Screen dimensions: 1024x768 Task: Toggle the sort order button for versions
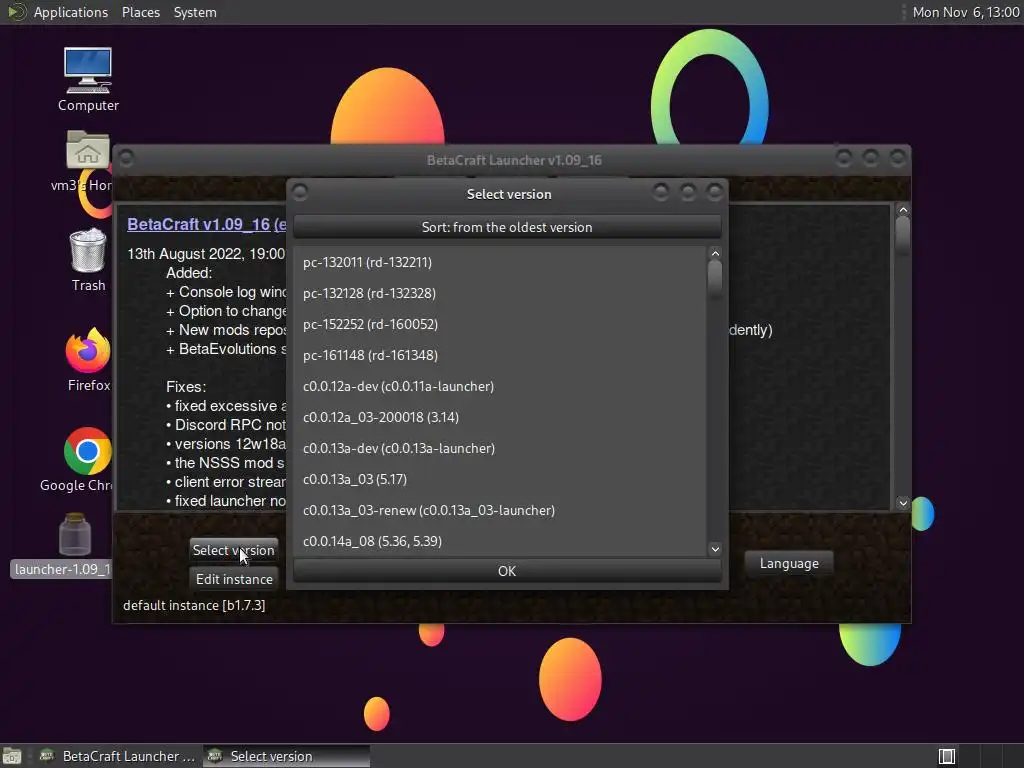[x=507, y=227]
